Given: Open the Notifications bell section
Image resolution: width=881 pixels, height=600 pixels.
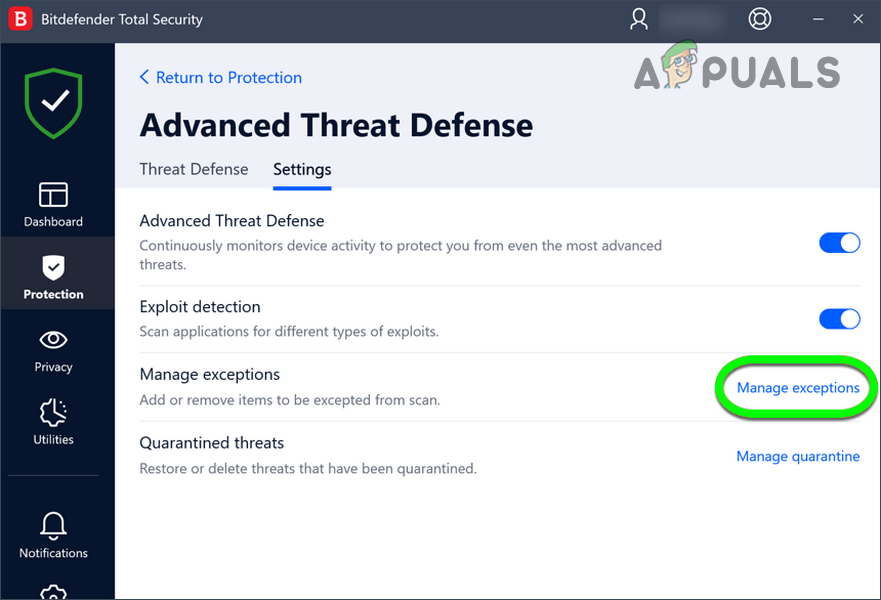Looking at the screenshot, I should click(53, 535).
